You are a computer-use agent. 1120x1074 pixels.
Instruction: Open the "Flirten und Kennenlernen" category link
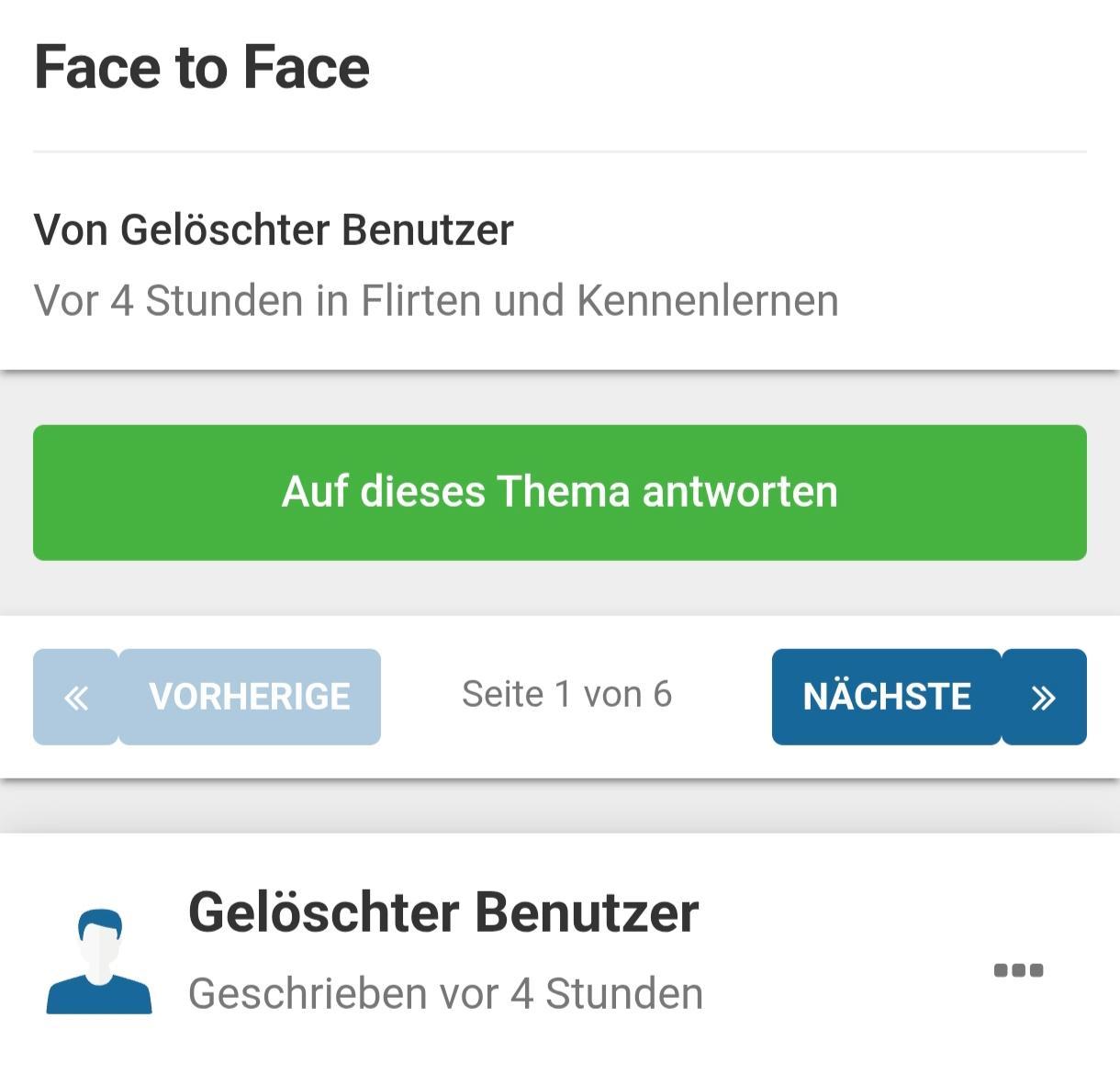click(599, 301)
